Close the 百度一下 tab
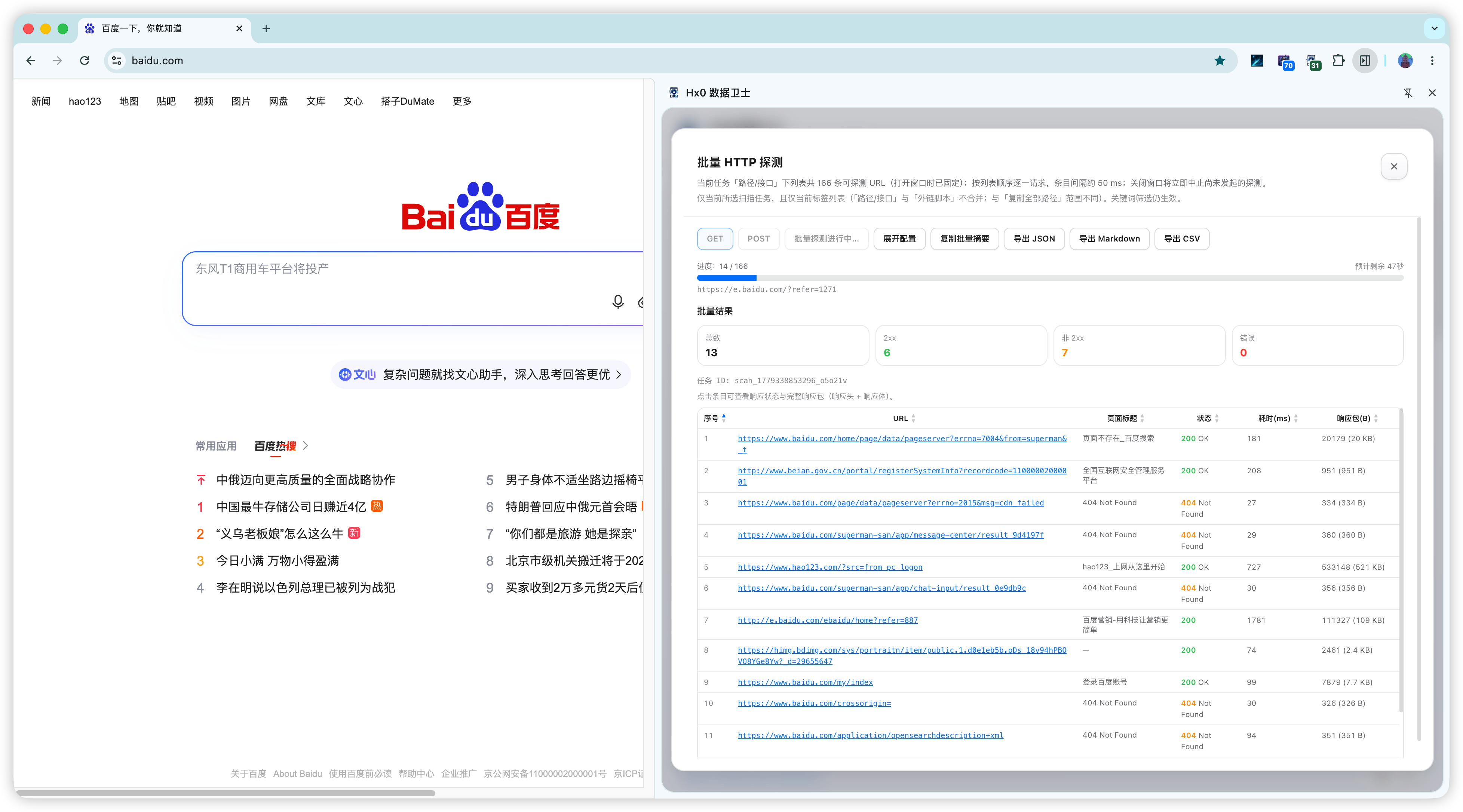Viewport: 1463px width, 812px height. click(x=239, y=28)
